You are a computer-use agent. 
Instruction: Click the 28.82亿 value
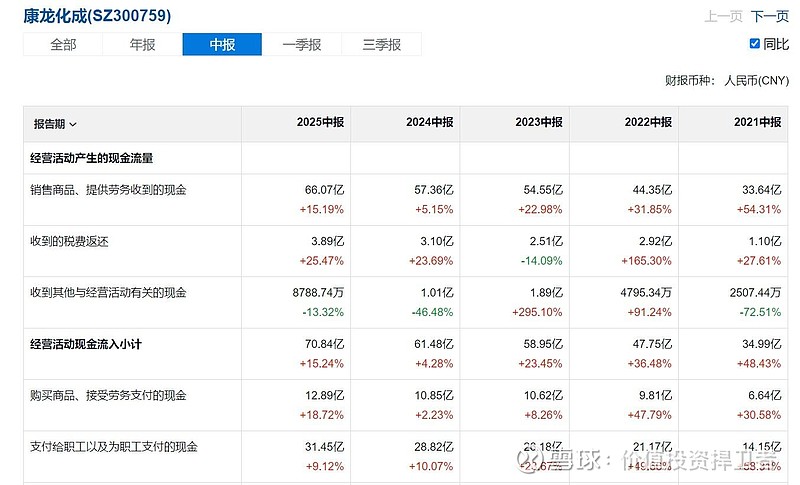point(434,447)
